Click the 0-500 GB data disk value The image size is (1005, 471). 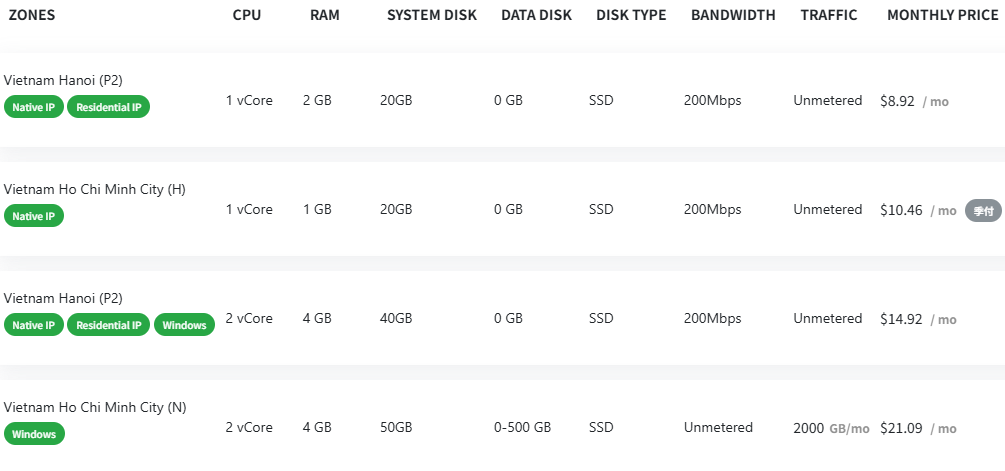pyautogui.click(x=522, y=428)
